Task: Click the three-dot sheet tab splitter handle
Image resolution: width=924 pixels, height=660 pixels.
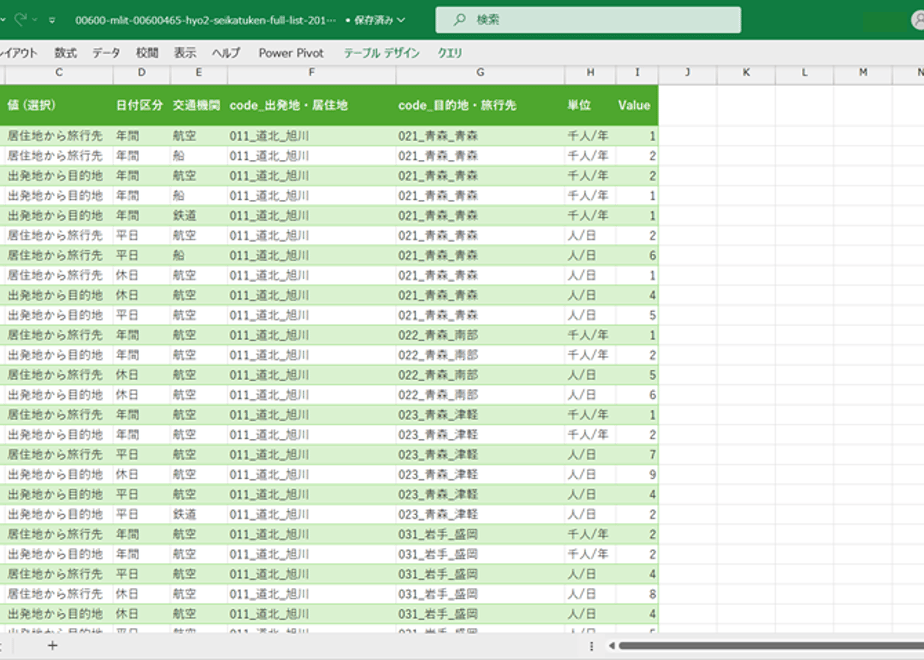Action: [591, 646]
